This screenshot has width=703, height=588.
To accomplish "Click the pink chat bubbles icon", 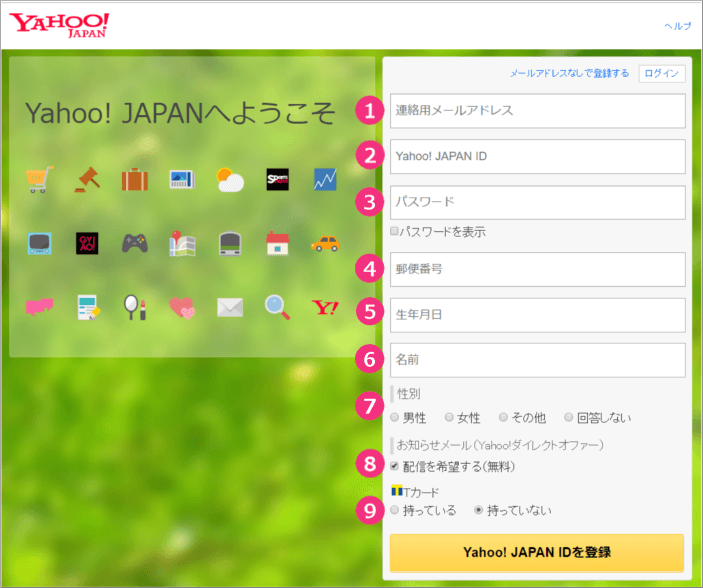I will tap(39, 307).
